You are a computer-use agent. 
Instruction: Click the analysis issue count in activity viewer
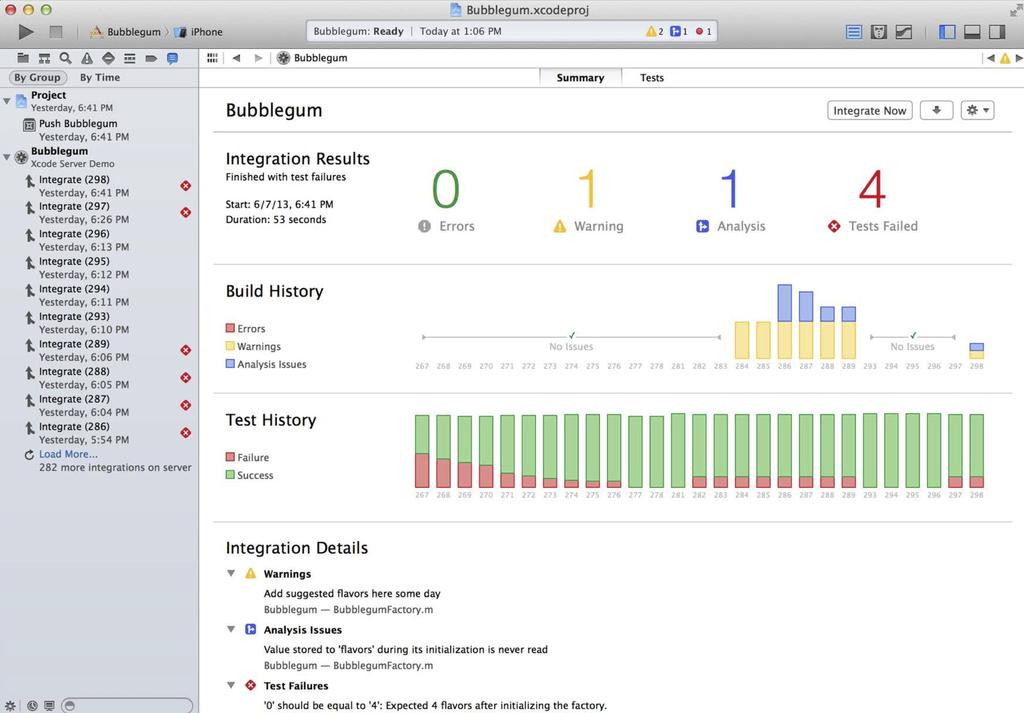[679, 31]
